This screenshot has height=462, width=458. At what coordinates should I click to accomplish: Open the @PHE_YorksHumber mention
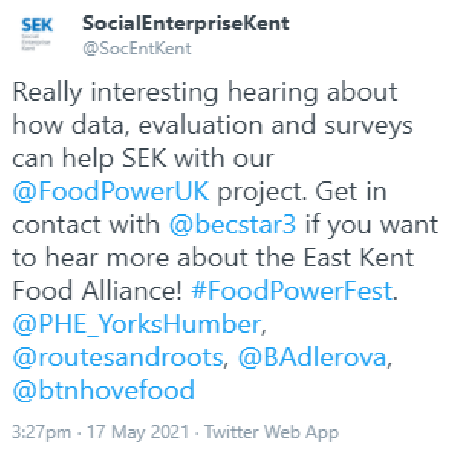tap(137, 324)
